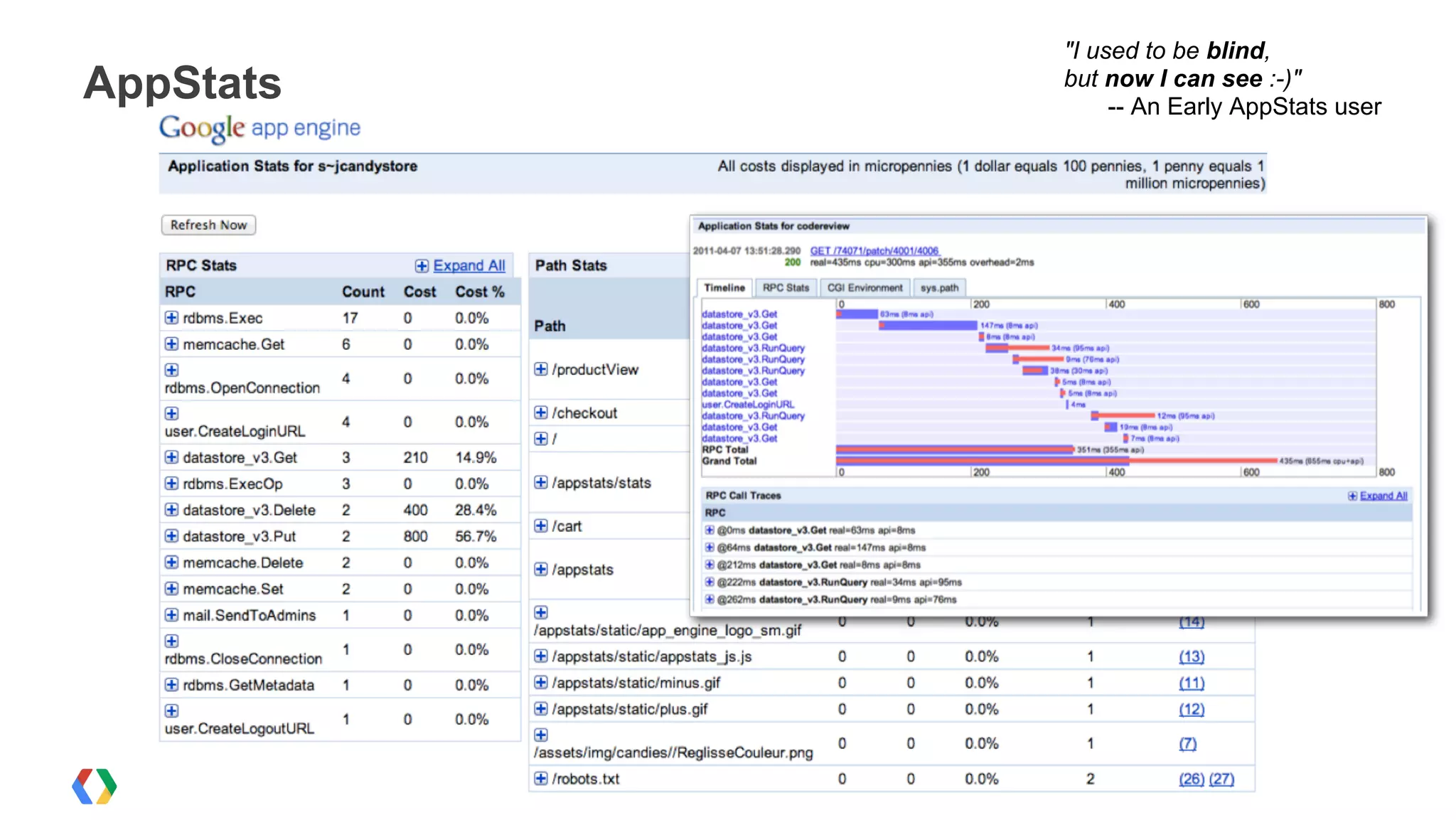Open recent request link (12)
1456x820 pixels.
pyautogui.click(x=1192, y=709)
